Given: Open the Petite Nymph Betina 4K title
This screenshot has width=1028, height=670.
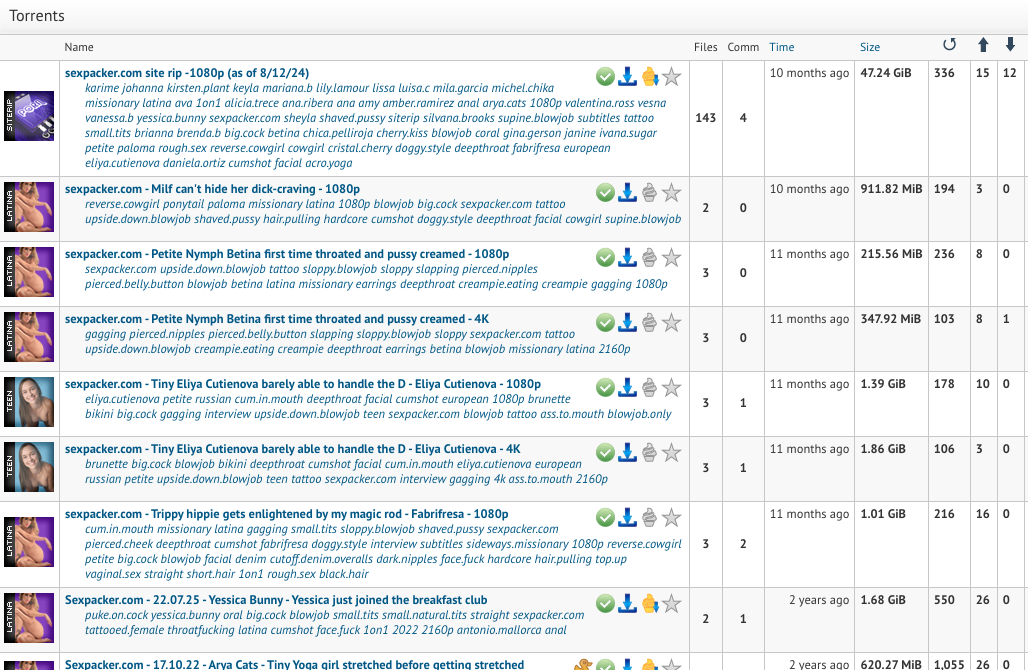Looking at the screenshot, I should [x=277, y=319].
